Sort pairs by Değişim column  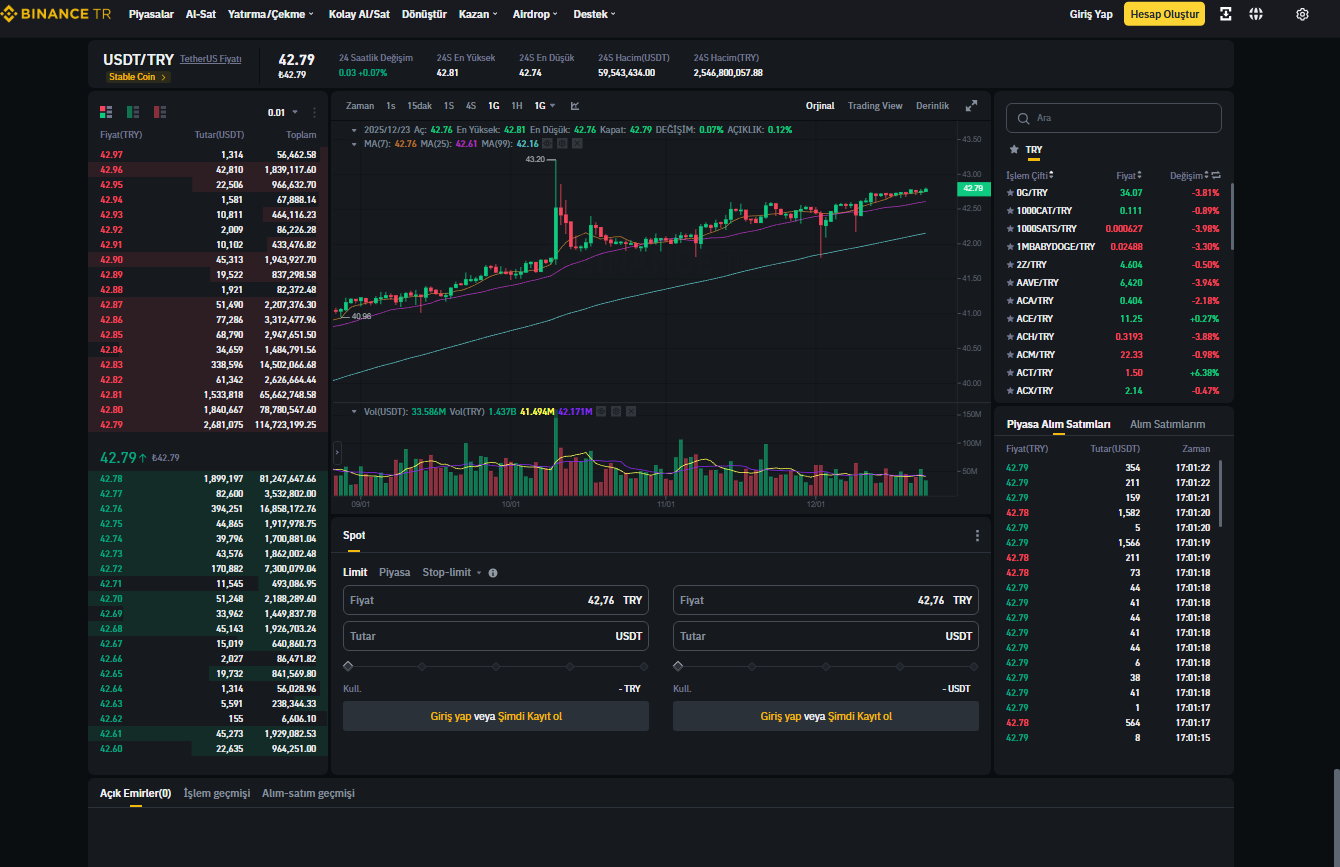(1189, 176)
